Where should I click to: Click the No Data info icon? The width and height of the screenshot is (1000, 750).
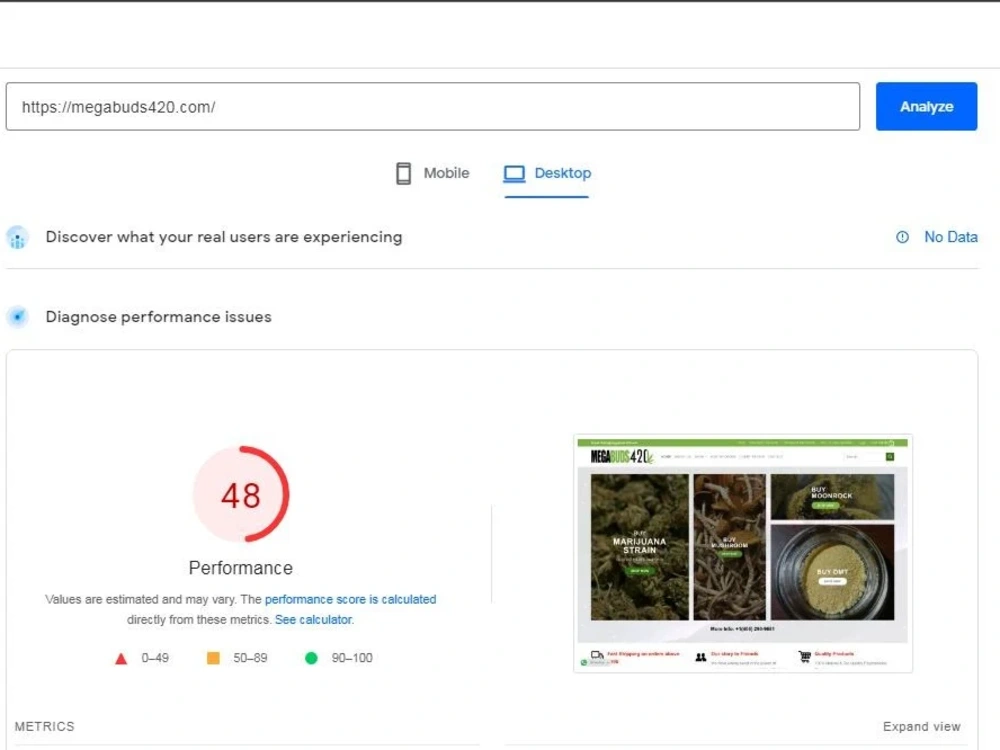point(902,237)
